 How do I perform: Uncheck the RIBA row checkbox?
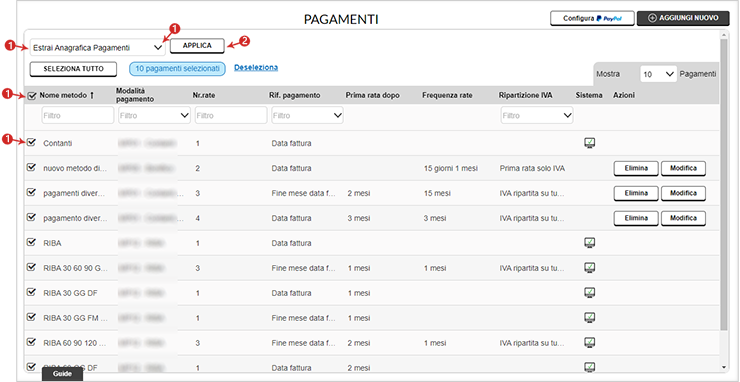pos(32,242)
